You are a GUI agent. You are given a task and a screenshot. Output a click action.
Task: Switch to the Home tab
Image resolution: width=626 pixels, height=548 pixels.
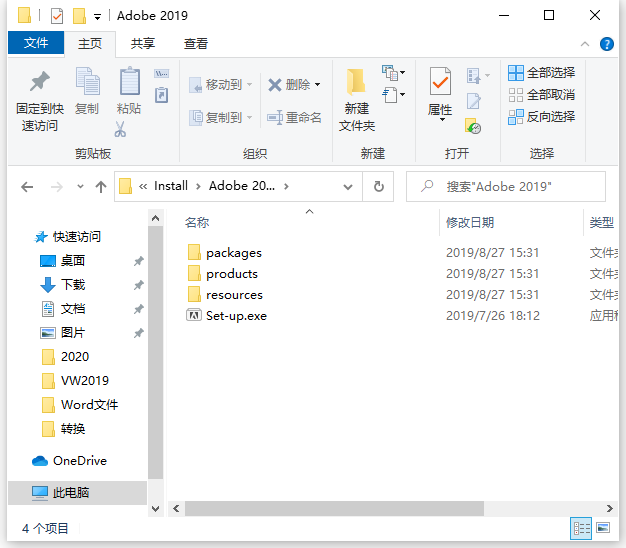(90, 44)
